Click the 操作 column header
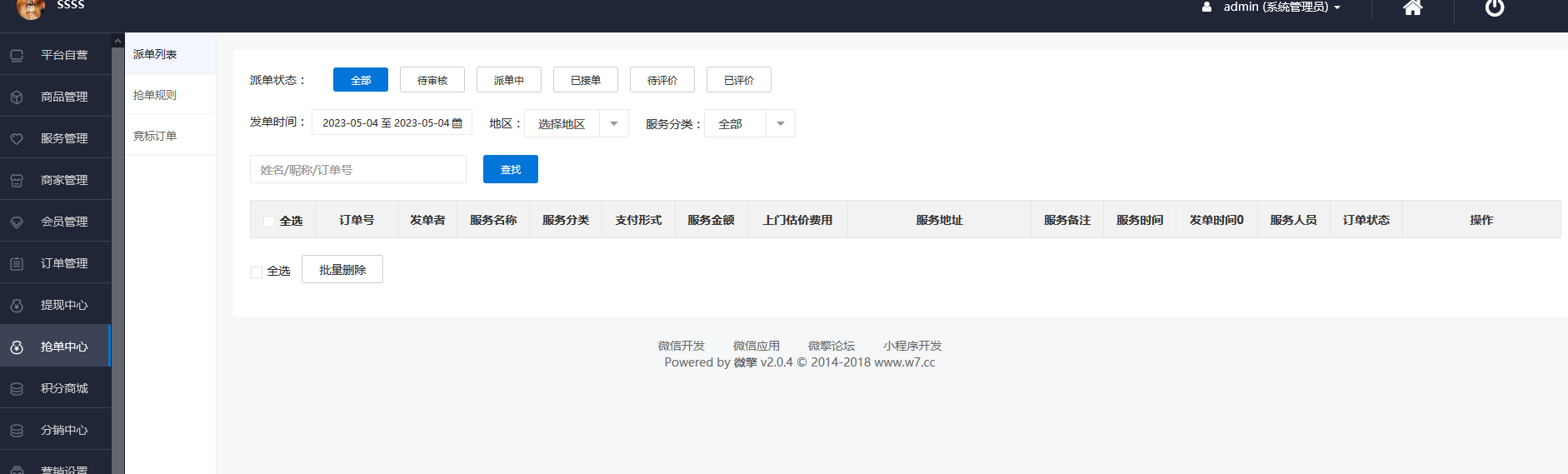This screenshot has height=474, width=1568. (x=1481, y=220)
